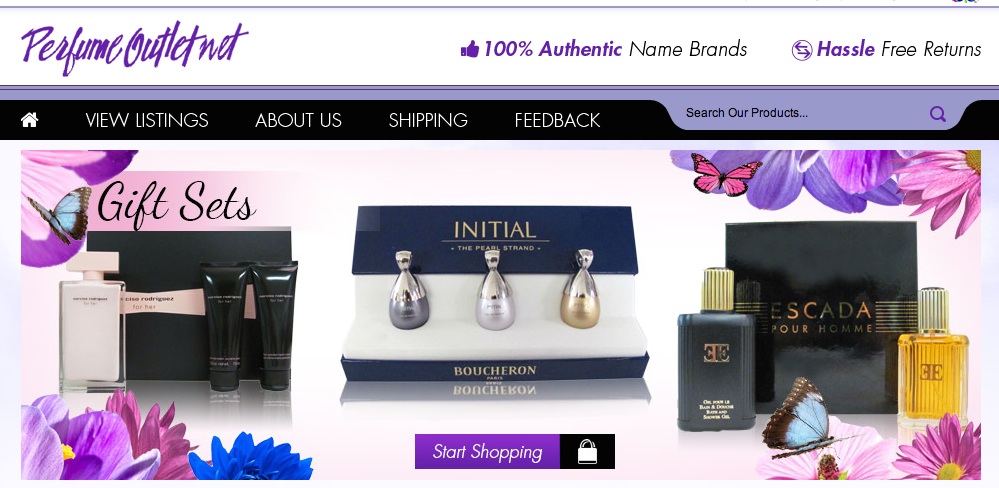Click the Start Shopping button

coord(515,452)
